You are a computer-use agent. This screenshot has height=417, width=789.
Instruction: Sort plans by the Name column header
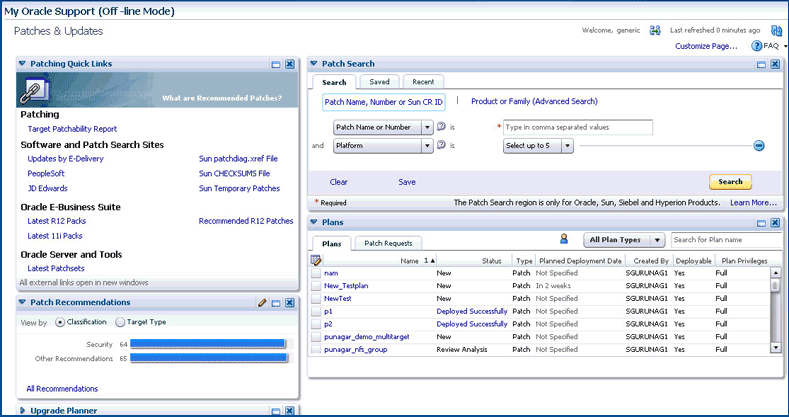[x=409, y=261]
